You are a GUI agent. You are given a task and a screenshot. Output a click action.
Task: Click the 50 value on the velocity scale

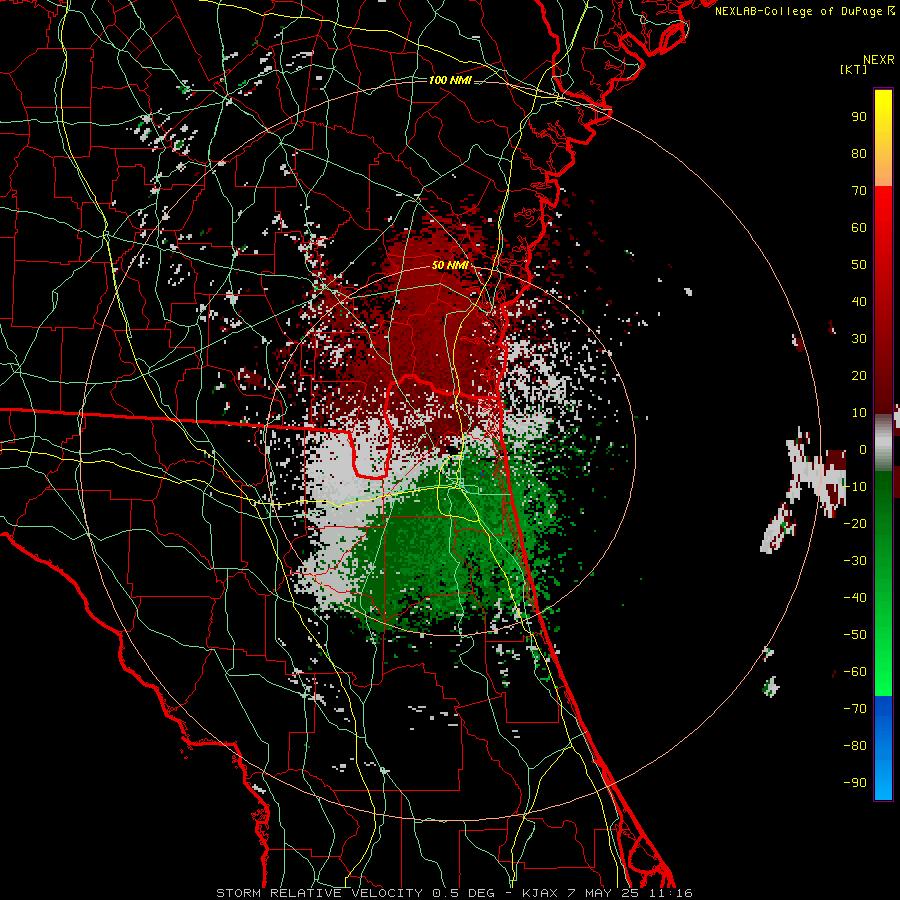859,265
